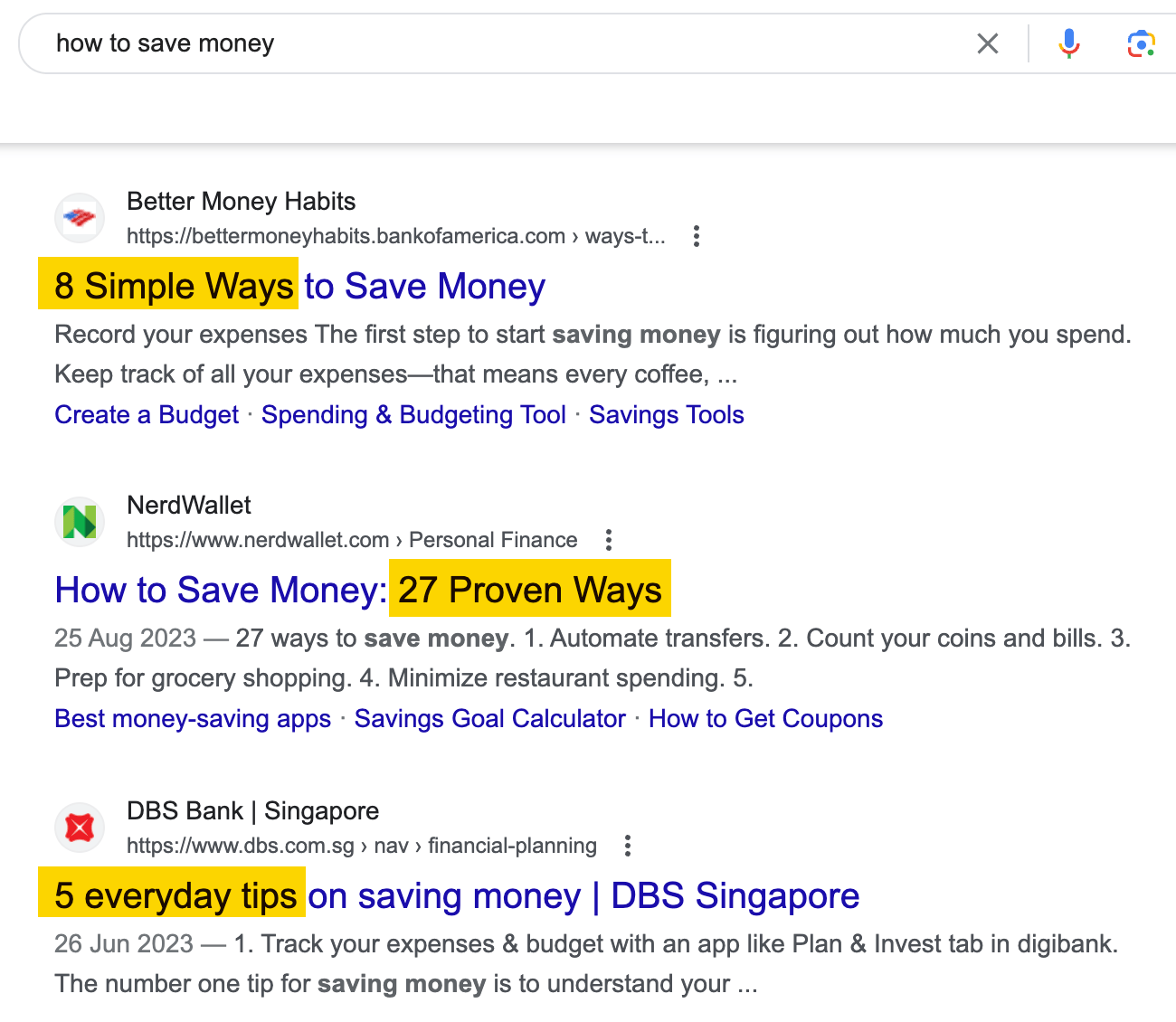Open the three-dot menu for Better Money Habits result
Screen dimensions: 1176x1022
point(696,236)
